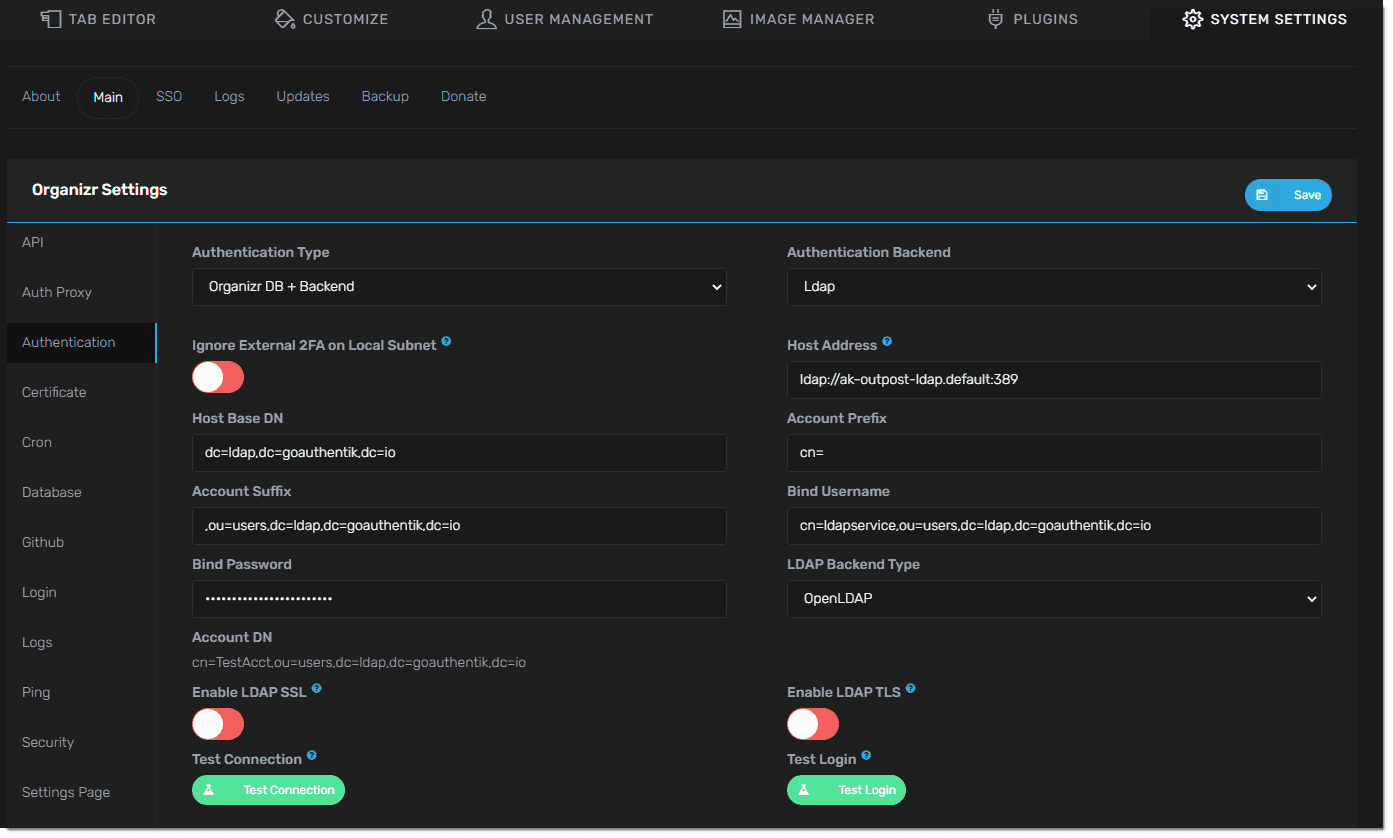The image size is (1393, 838).
Task: Select Certificate in the settings sidebar
Action: click(x=54, y=392)
